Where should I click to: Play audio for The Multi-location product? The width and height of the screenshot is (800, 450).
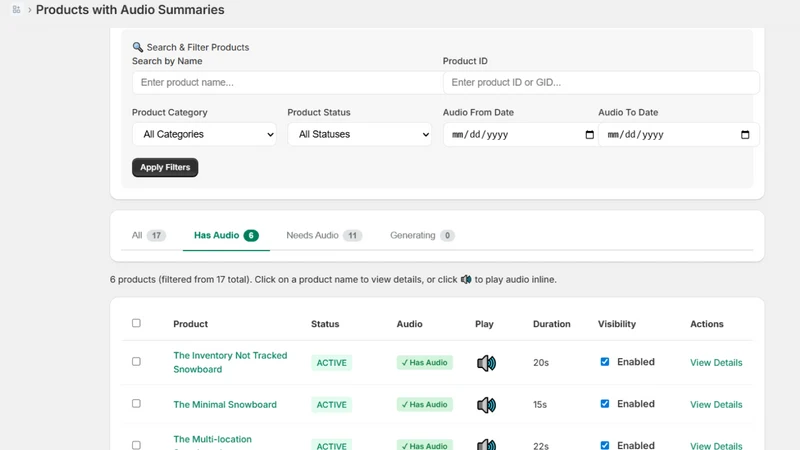click(x=486, y=445)
